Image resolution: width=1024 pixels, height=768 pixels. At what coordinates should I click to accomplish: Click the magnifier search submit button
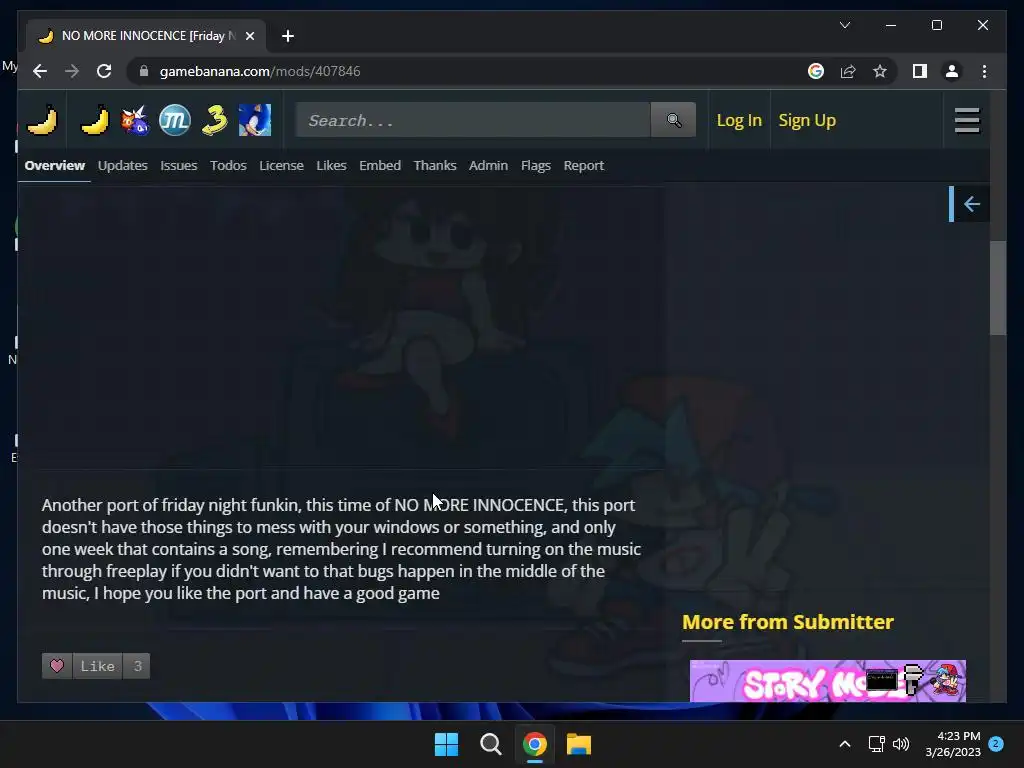[673, 120]
